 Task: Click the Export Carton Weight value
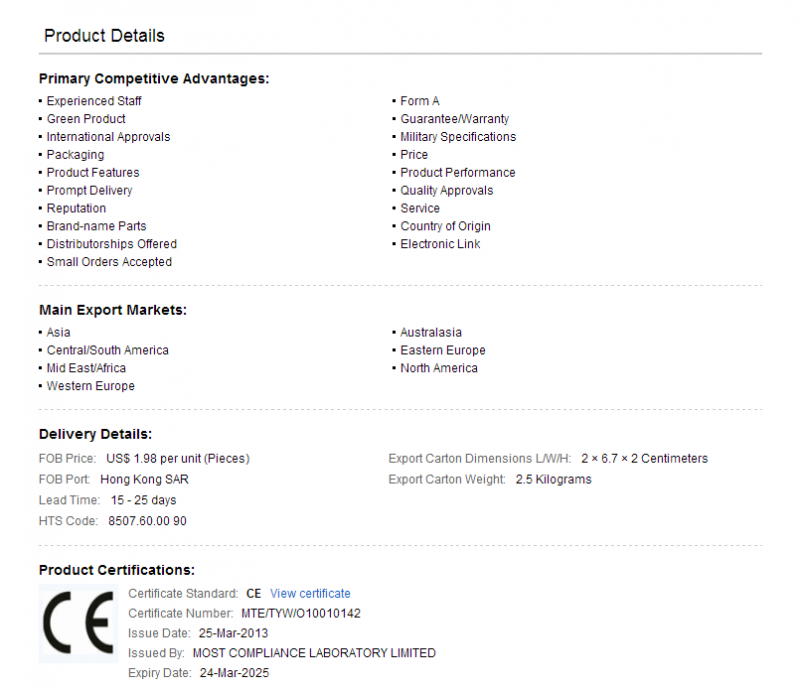pyautogui.click(x=553, y=480)
